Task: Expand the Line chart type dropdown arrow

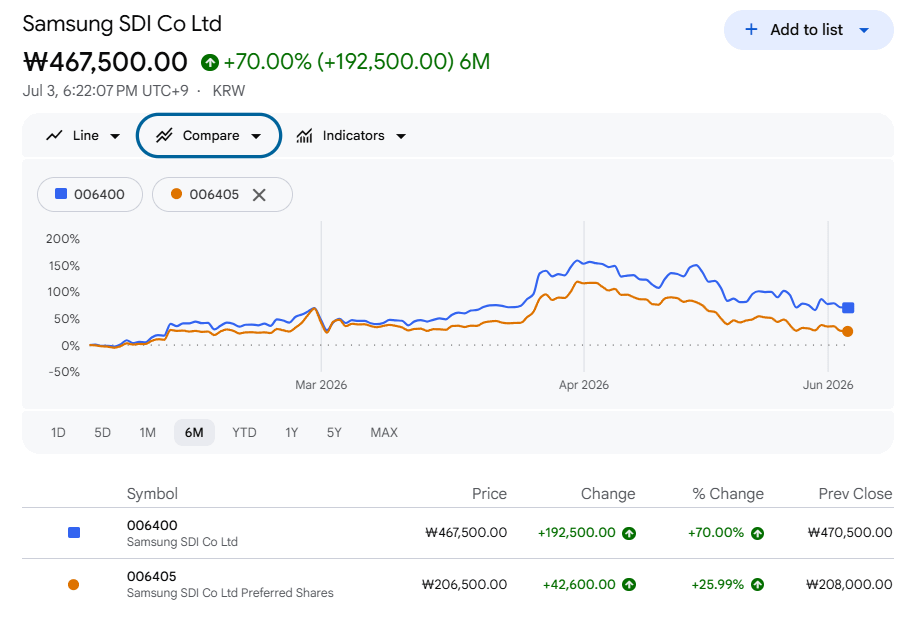Action: 115,136
